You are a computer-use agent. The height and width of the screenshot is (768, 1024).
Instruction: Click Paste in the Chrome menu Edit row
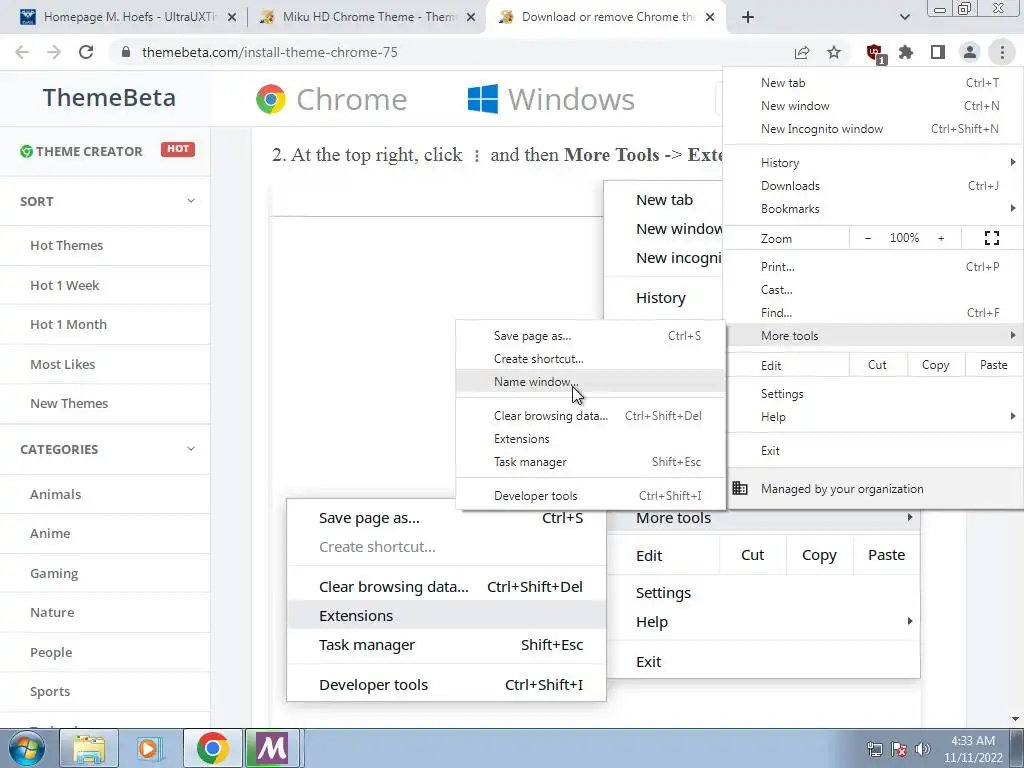pyautogui.click(x=993, y=365)
